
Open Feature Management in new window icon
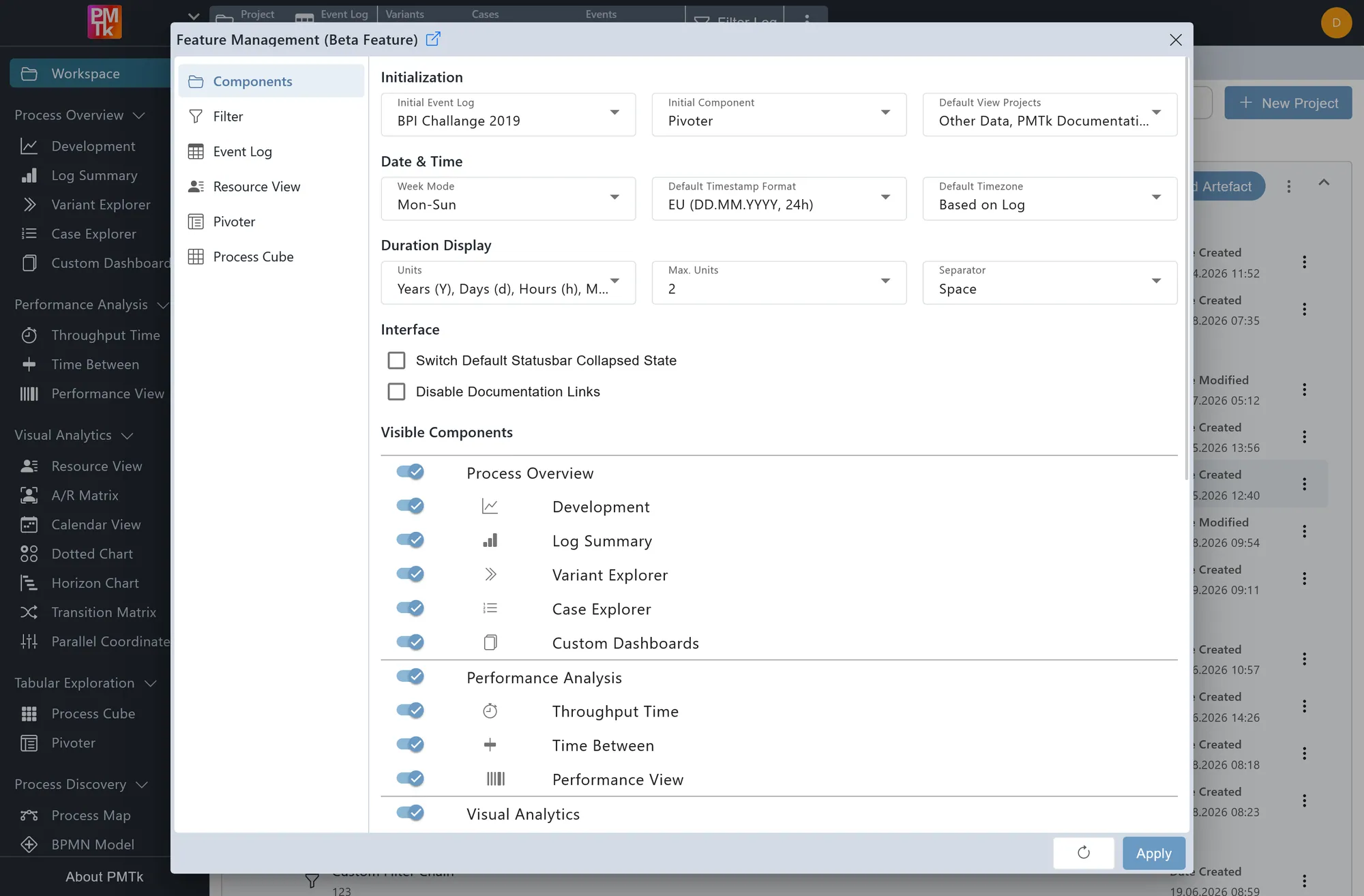433,39
